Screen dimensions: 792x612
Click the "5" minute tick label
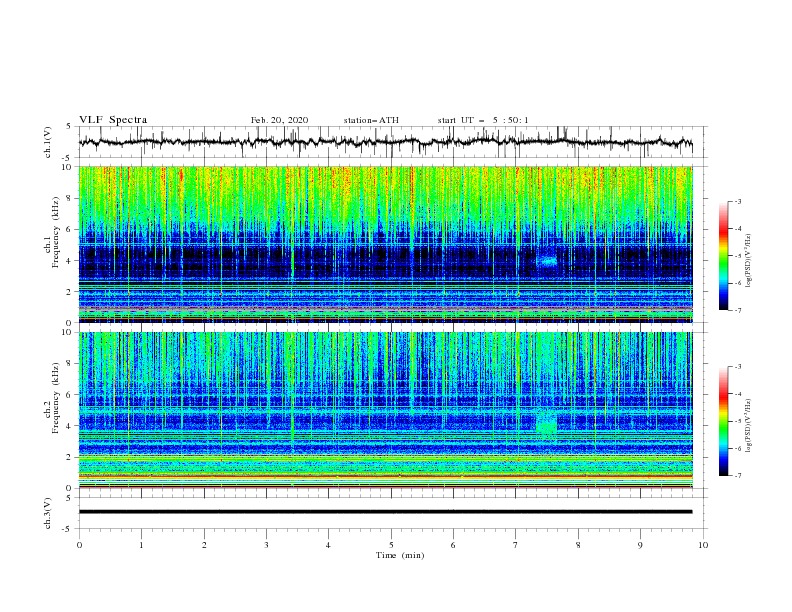(x=391, y=545)
